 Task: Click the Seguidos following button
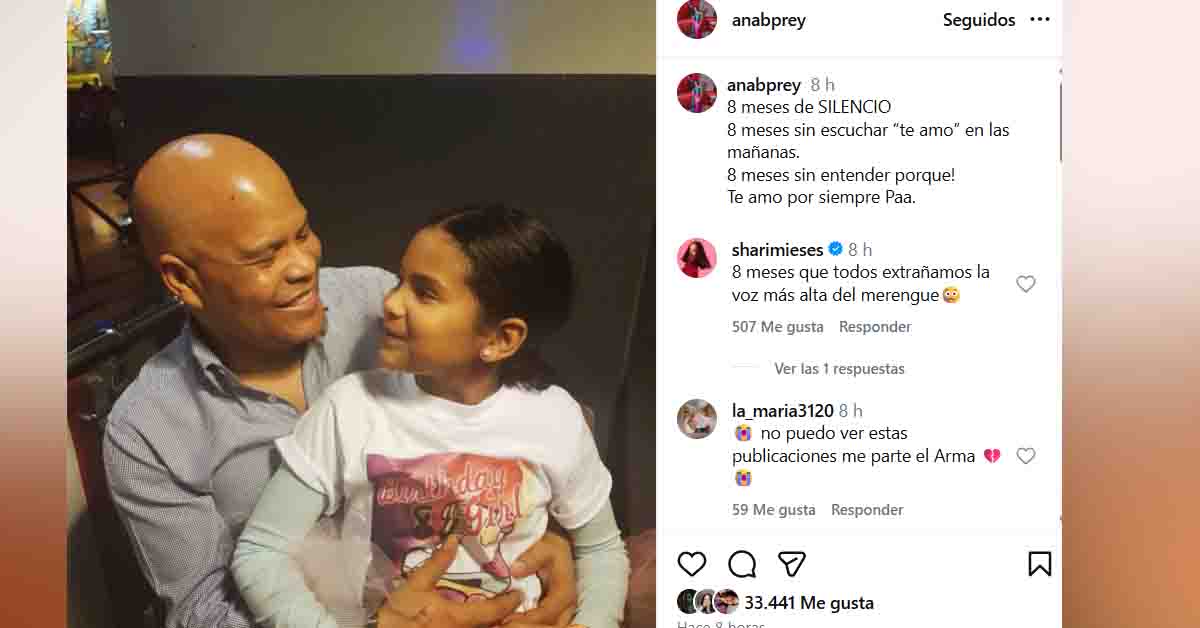979,20
